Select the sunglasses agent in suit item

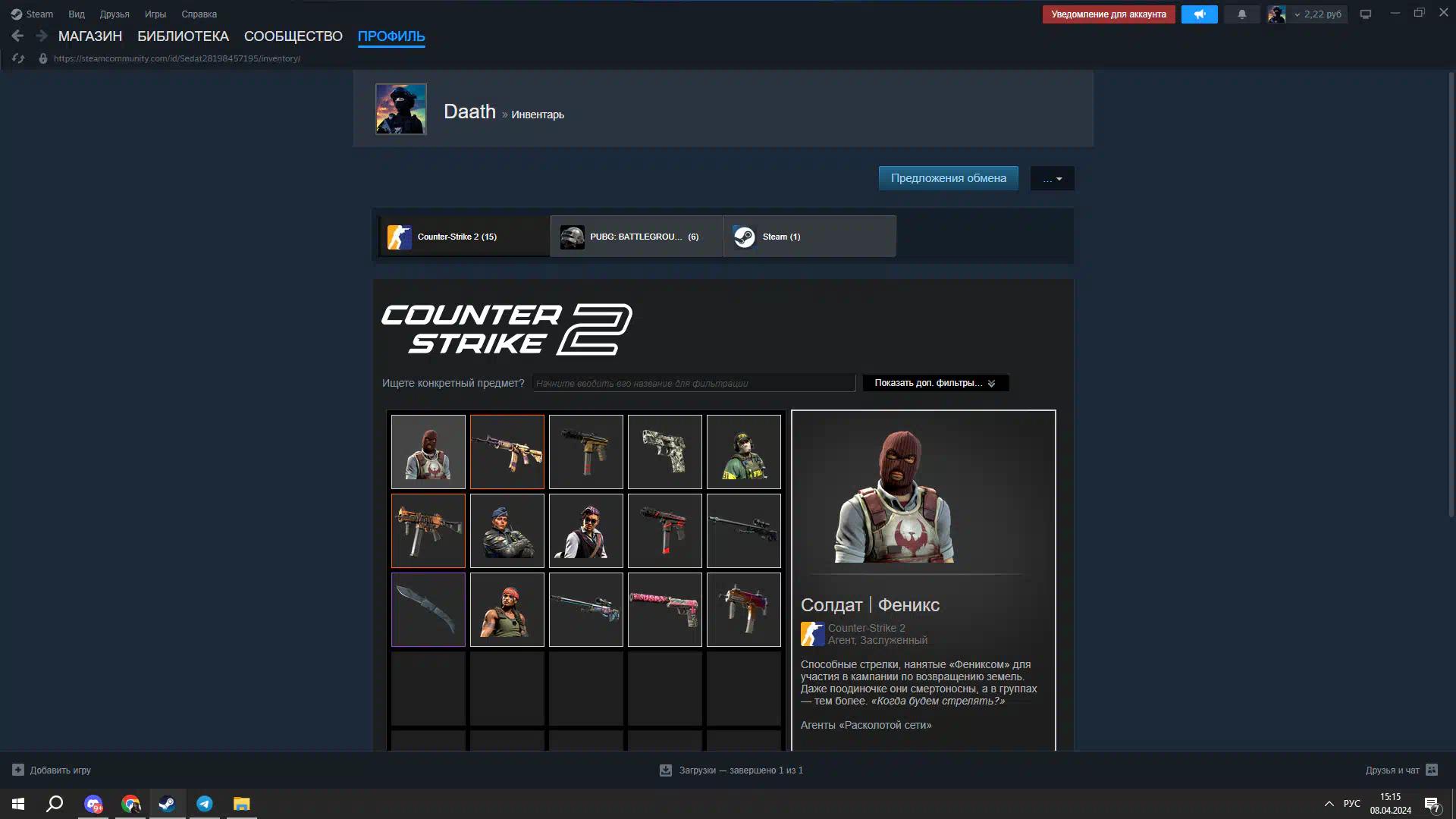pyautogui.click(x=586, y=531)
